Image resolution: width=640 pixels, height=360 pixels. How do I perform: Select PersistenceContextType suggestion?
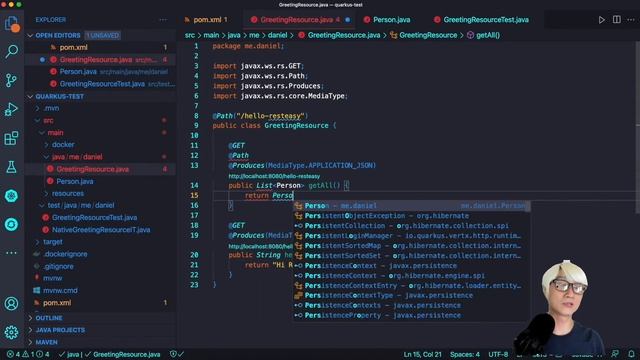click(411, 296)
